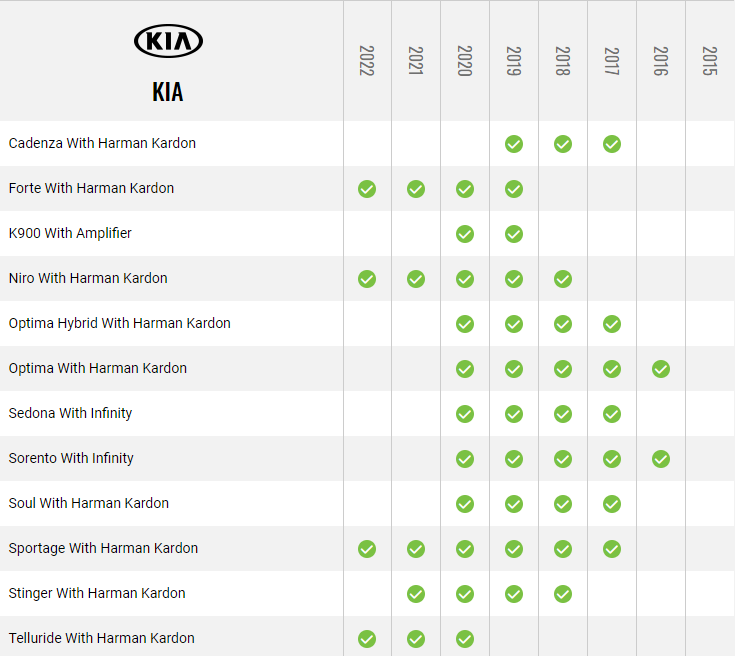The height and width of the screenshot is (656, 735).
Task: Select the 2022 year column header
Action: [367, 61]
